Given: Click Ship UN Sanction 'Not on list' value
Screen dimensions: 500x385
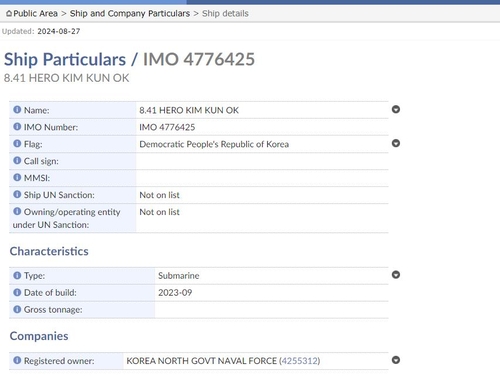Looking at the screenshot, I should tap(159, 195).
